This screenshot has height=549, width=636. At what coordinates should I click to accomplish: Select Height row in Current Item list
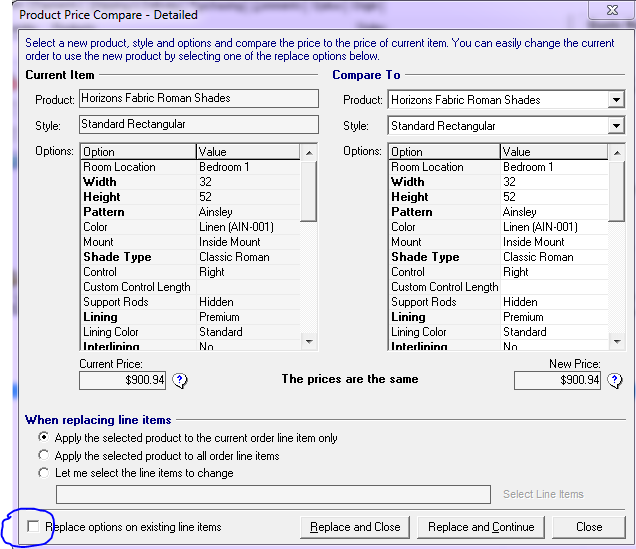(190, 197)
